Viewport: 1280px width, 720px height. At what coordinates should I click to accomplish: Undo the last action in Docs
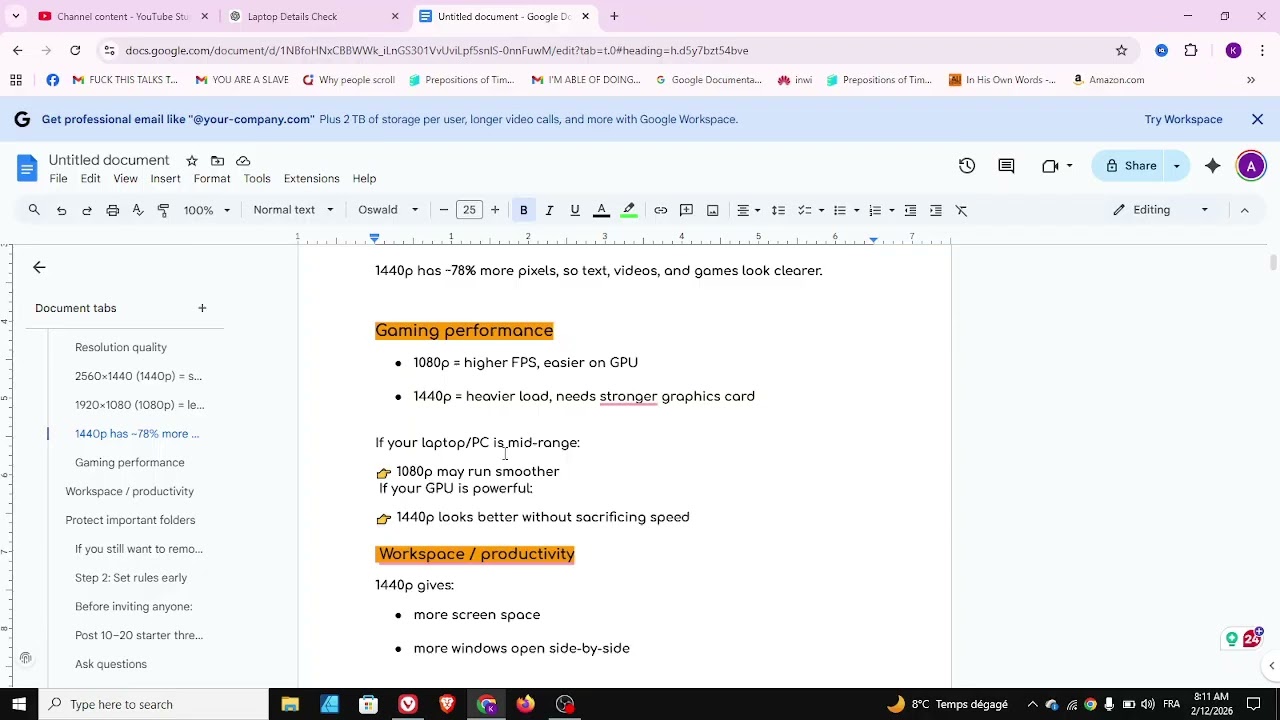coord(61,210)
